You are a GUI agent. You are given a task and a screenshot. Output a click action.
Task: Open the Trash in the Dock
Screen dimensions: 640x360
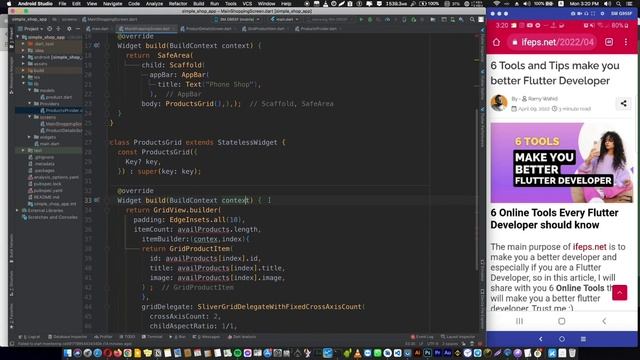pos(572,353)
